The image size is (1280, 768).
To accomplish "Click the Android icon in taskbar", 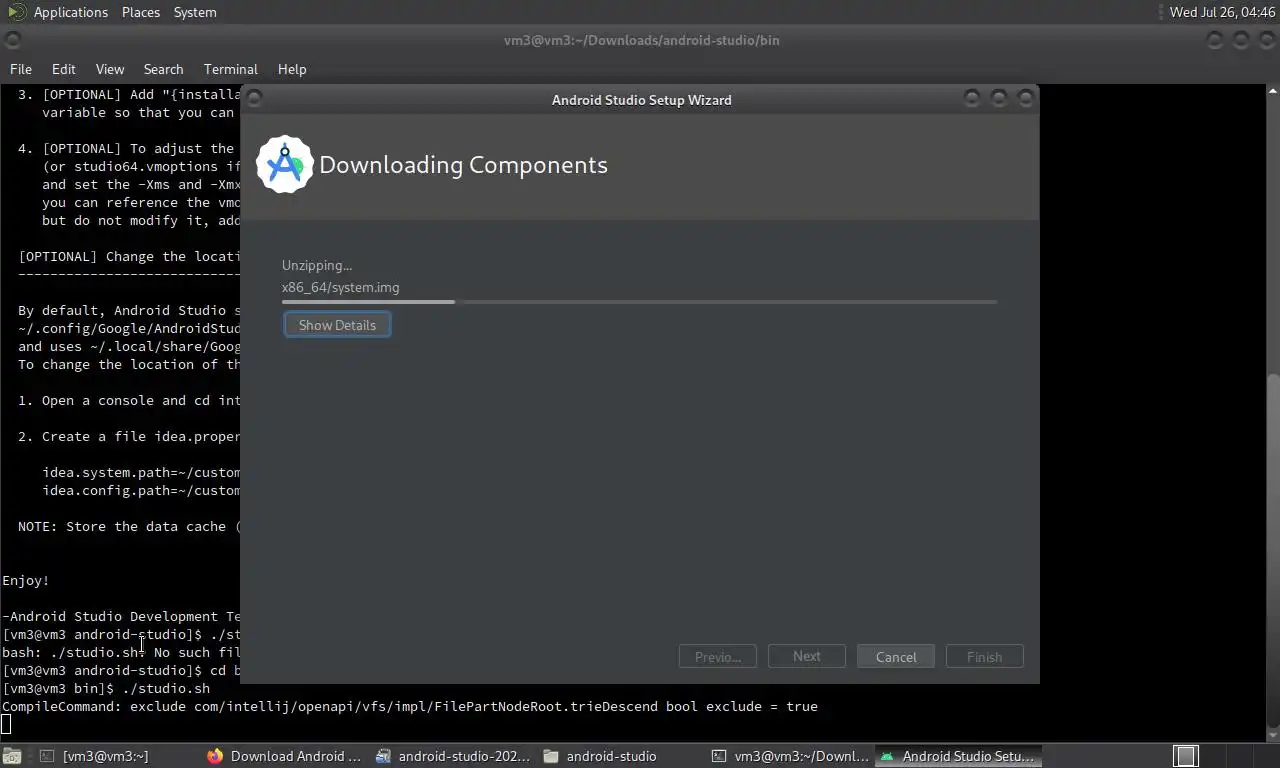I will tap(887, 756).
